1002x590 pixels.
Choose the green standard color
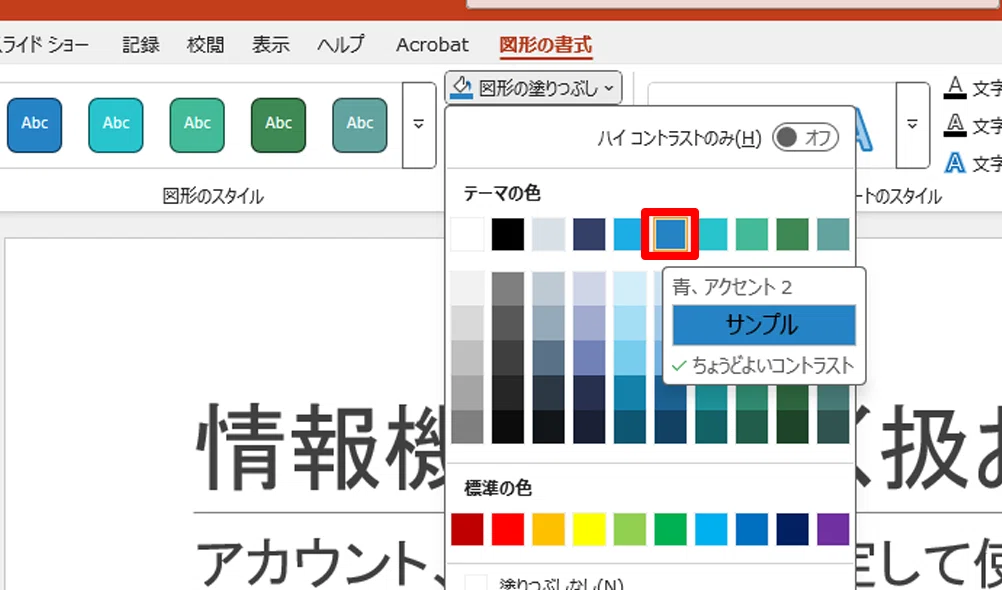[670, 529]
